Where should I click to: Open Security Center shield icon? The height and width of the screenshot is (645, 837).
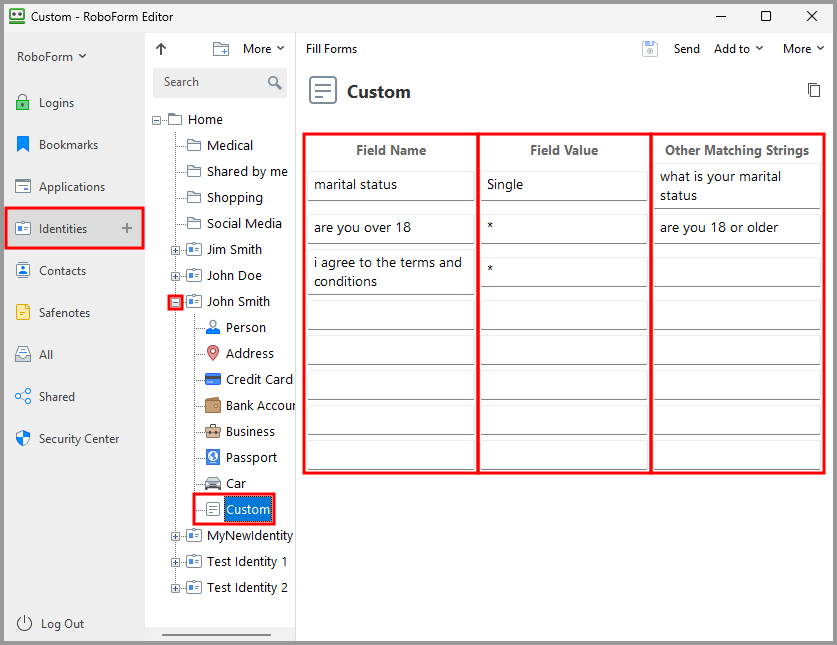tap(22, 438)
